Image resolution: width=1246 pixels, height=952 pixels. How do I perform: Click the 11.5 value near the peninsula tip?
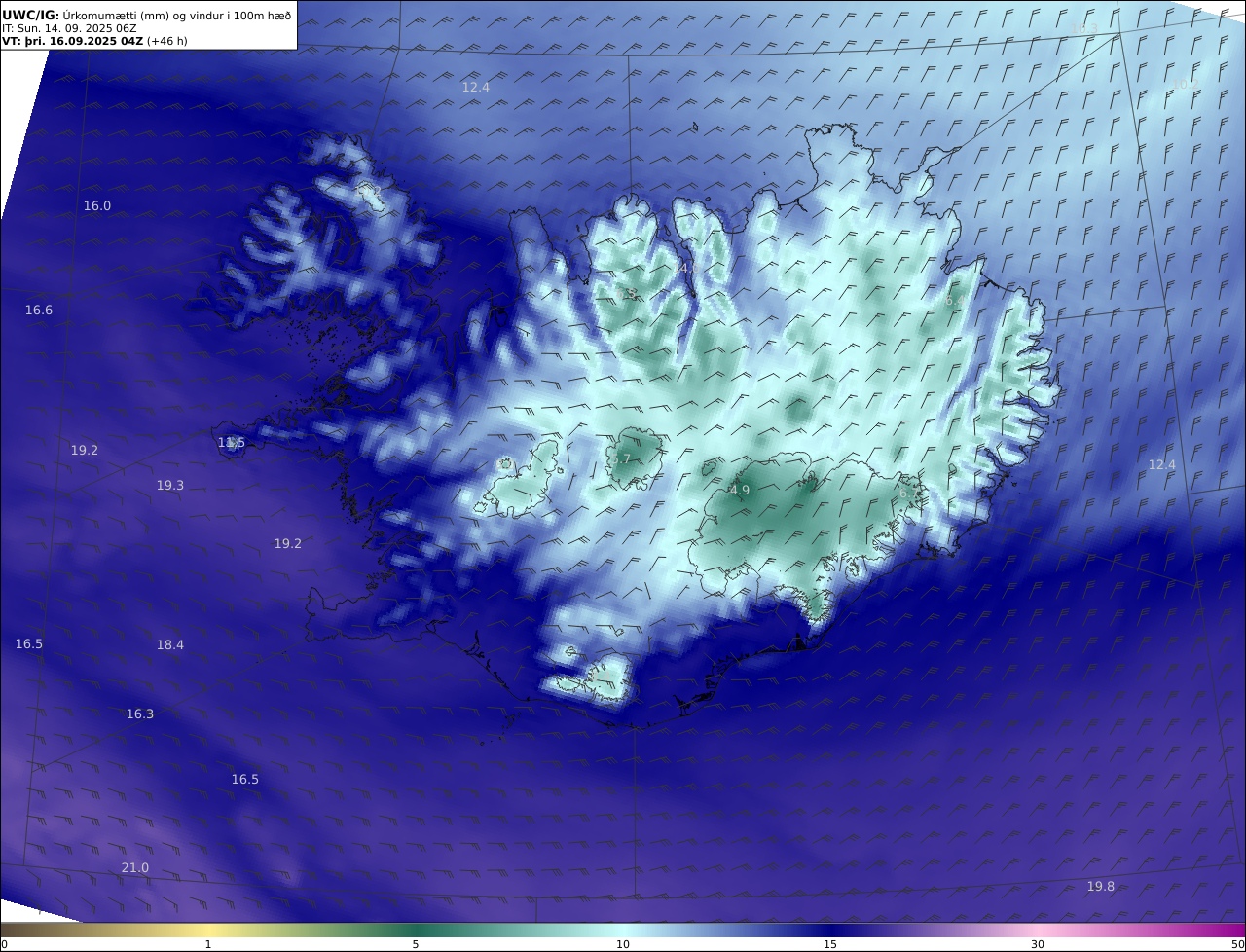pos(232,442)
